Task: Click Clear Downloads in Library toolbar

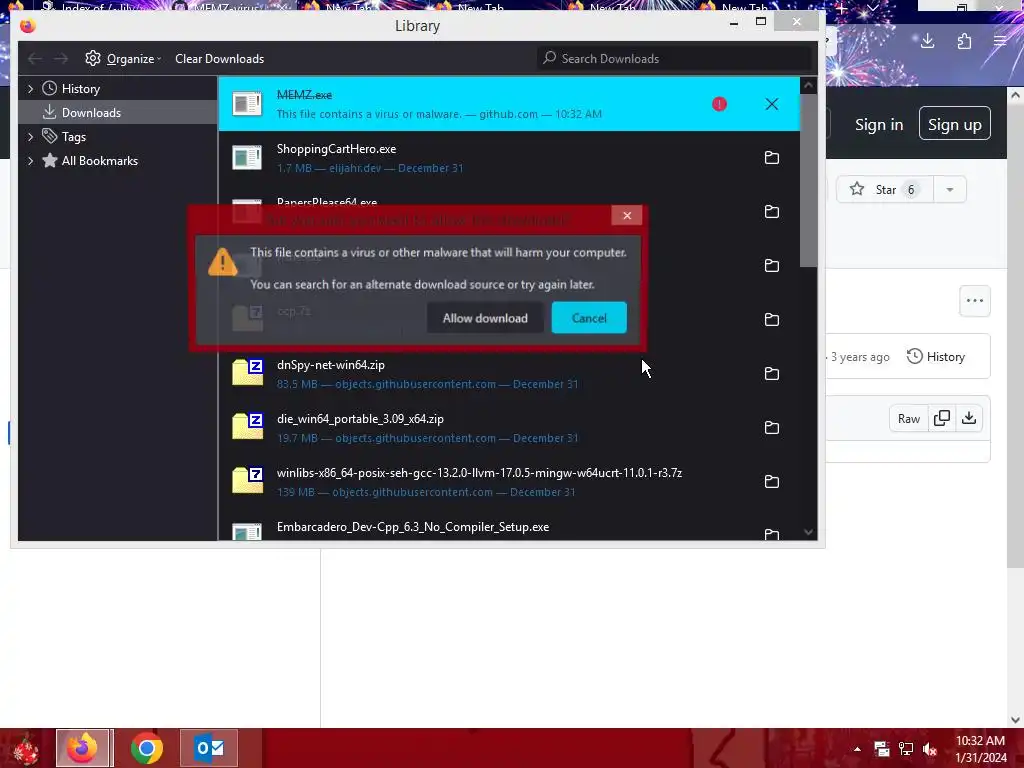Action: pos(219,59)
